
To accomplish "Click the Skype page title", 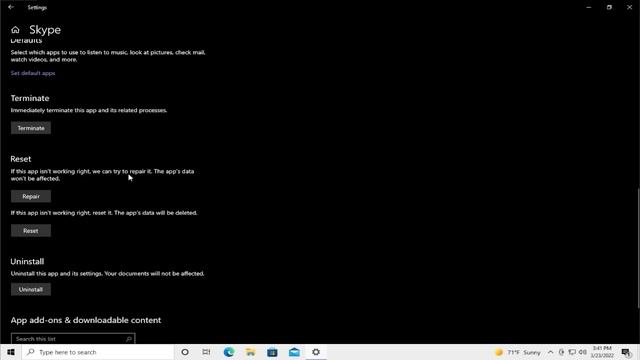I will pyautogui.click(x=45, y=30).
